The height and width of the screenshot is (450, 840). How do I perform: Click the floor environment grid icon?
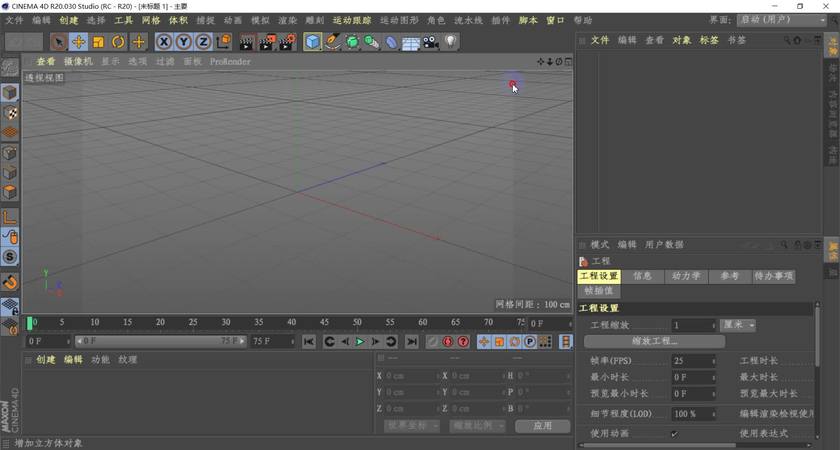411,43
